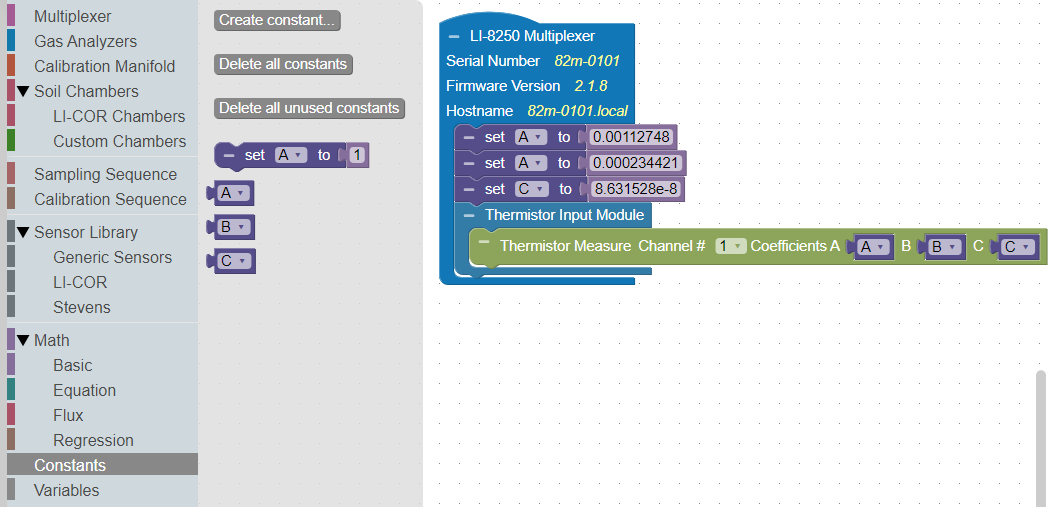Open Coefficient C constant dropdown in Thermistor Measure
This screenshot has height=507, width=1048.
1018,247
